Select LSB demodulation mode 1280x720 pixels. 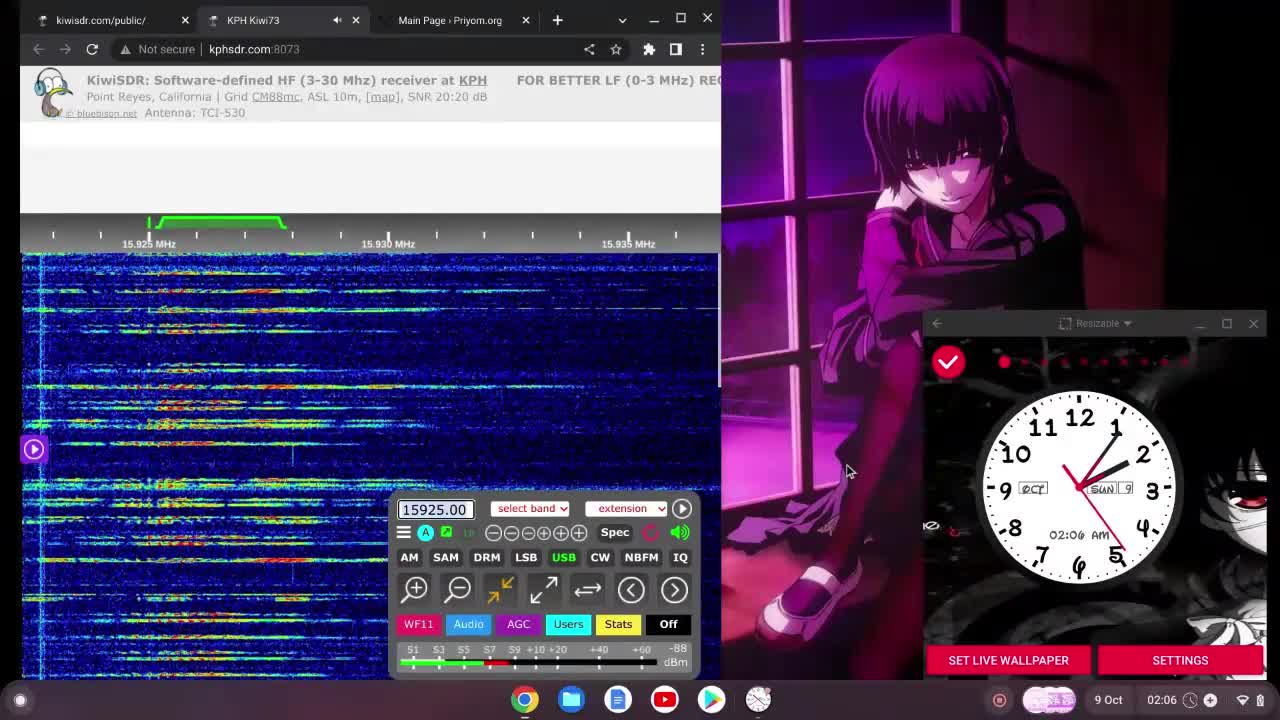(x=526, y=557)
